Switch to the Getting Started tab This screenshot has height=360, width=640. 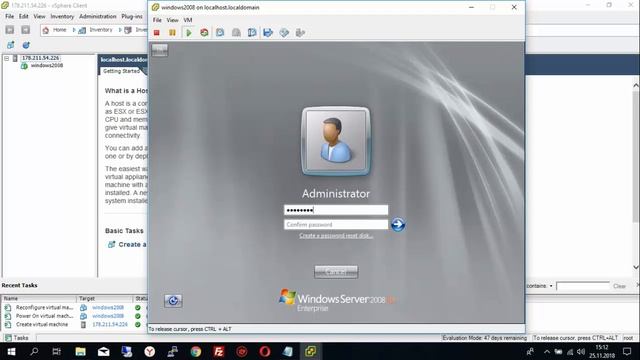[121, 71]
